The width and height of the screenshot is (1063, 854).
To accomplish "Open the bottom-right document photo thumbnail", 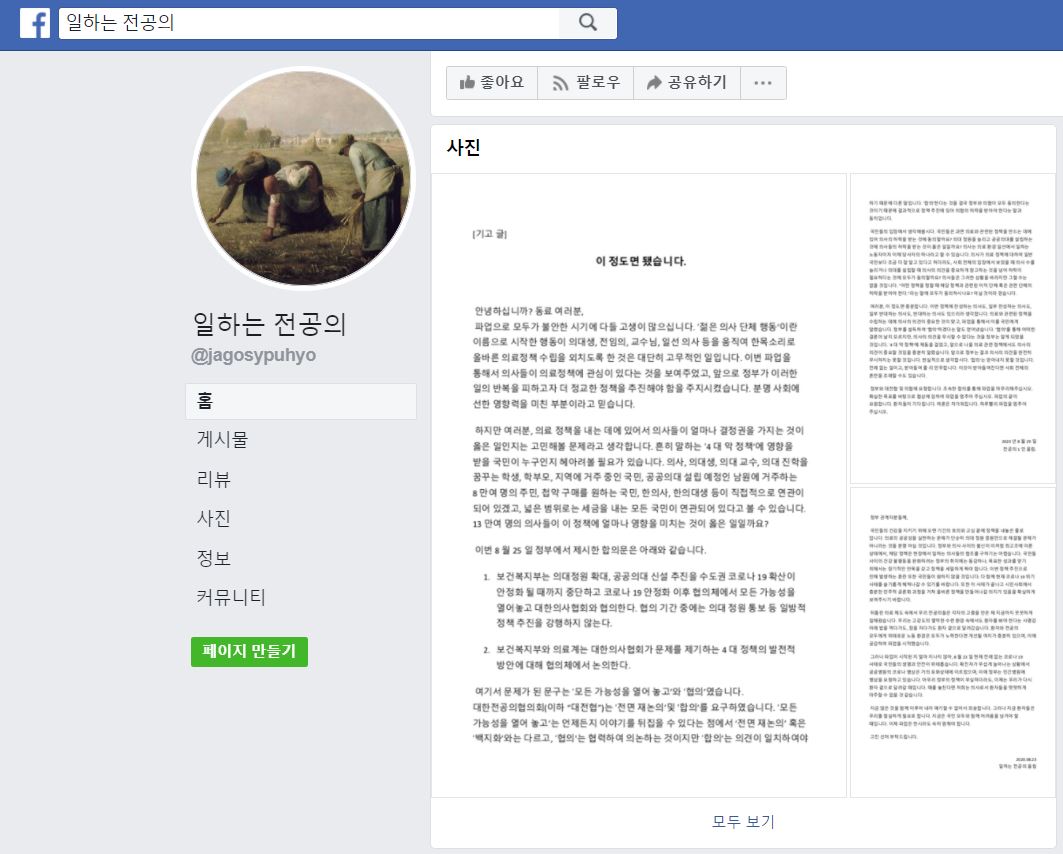I will (x=952, y=641).
